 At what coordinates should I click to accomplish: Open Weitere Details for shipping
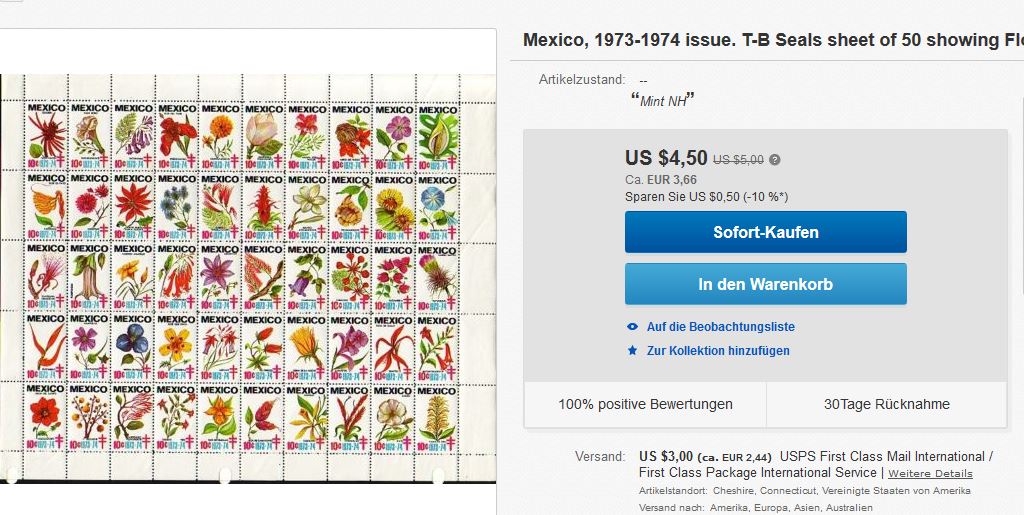point(930,473)
